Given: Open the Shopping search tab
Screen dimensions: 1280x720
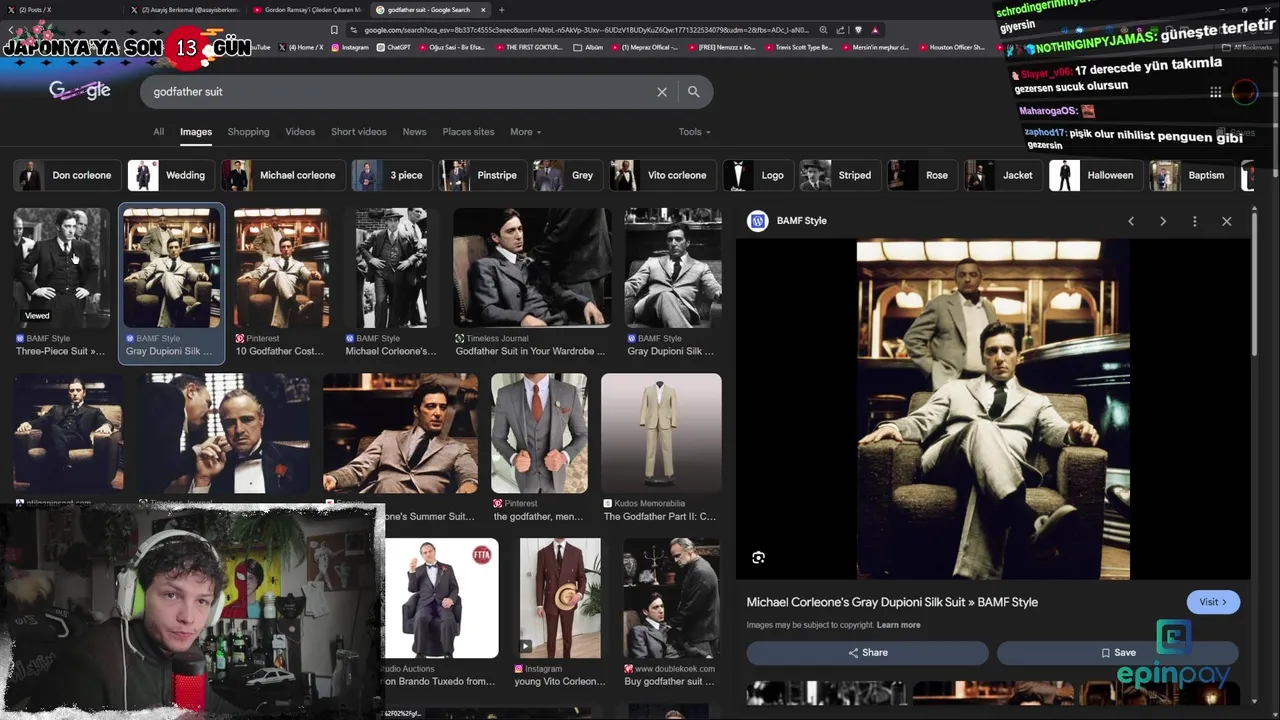Looking at the screenshot, I should [x=248, y=132].
